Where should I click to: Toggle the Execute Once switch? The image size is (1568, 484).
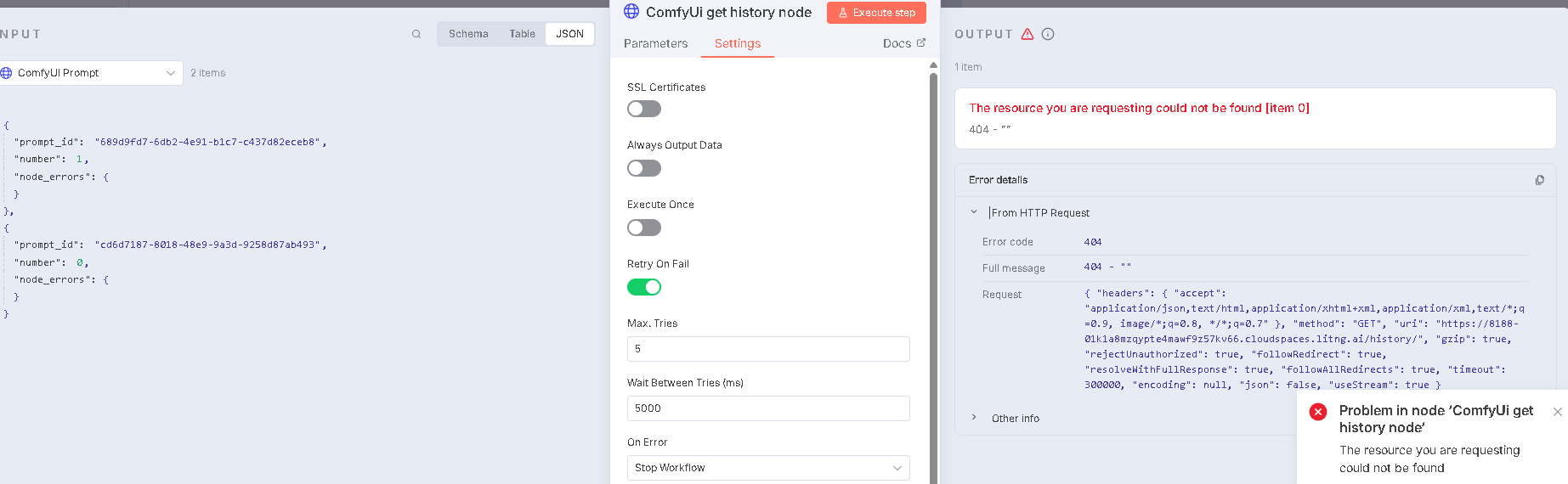(644, 228)
